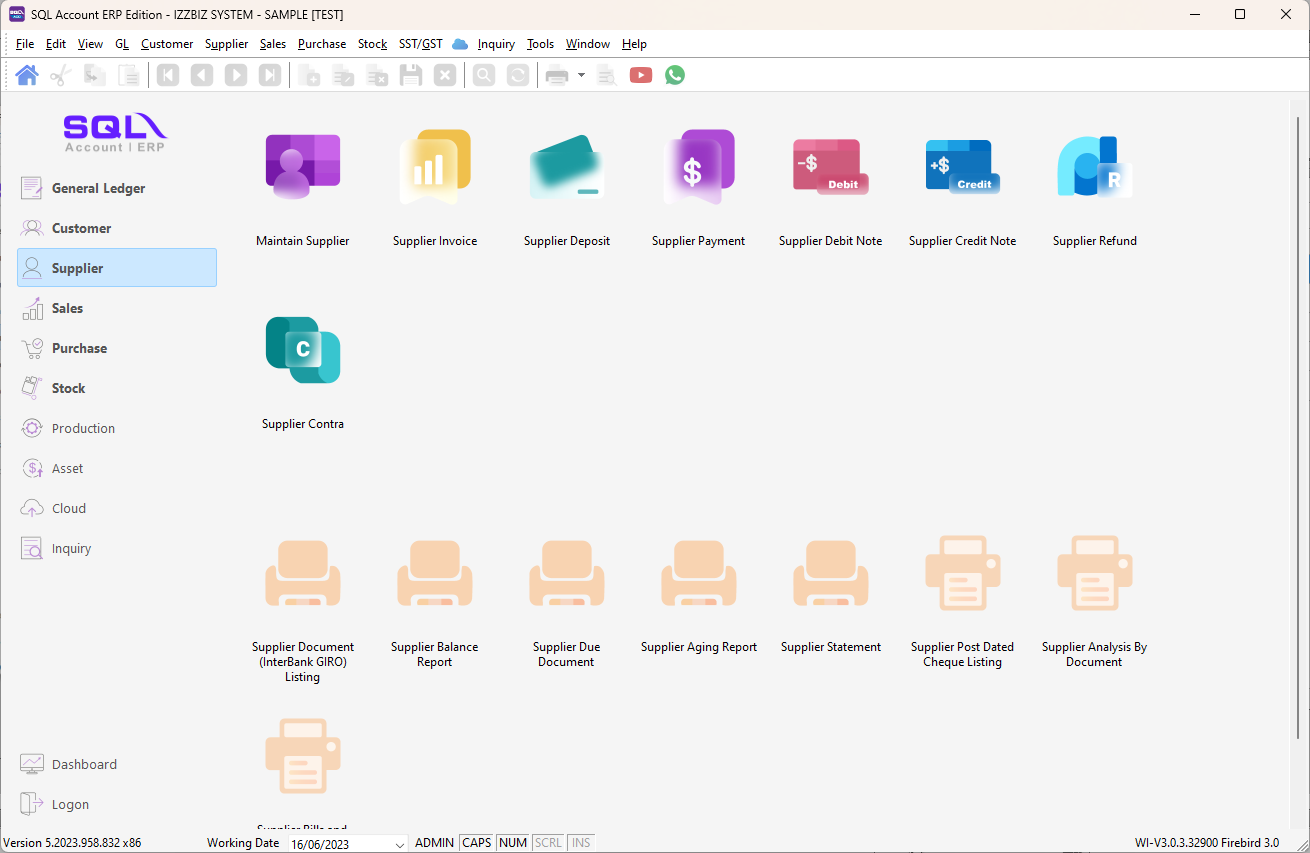The width and height of the screenshot is (1310, 853).
Task: Click the YouTube toolbar icon
Action: pos(641,75)
